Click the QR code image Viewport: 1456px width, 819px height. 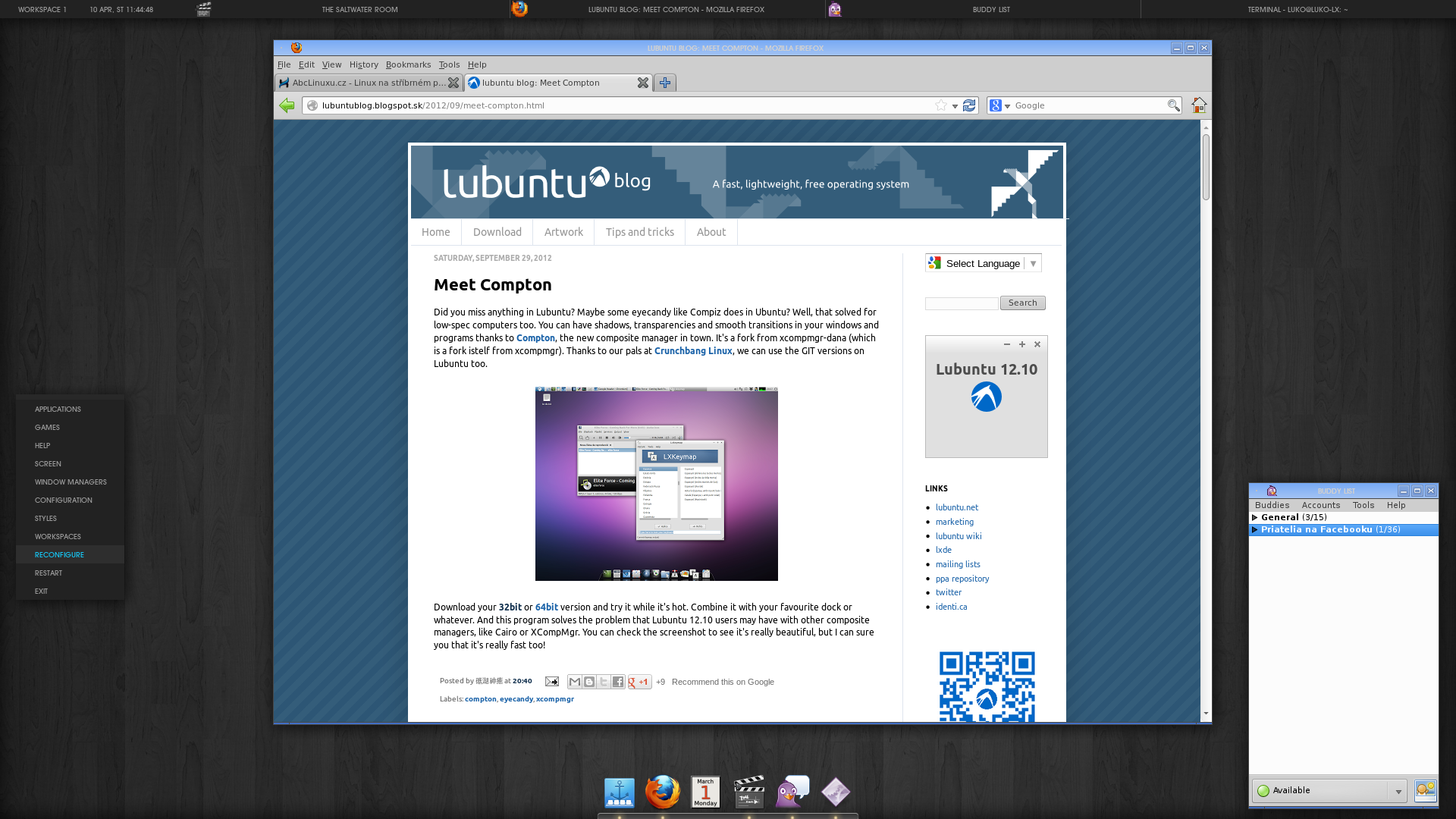point(987,686)
